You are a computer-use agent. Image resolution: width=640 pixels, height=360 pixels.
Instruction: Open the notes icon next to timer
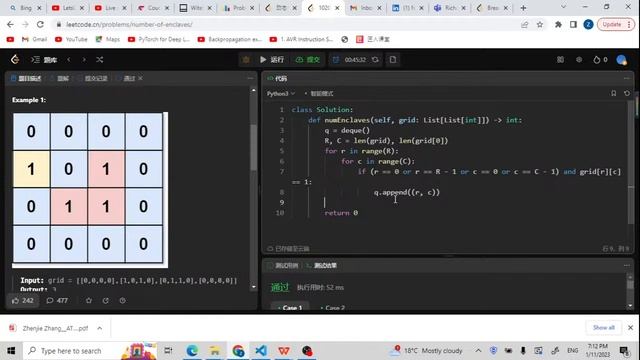(393, 60)
